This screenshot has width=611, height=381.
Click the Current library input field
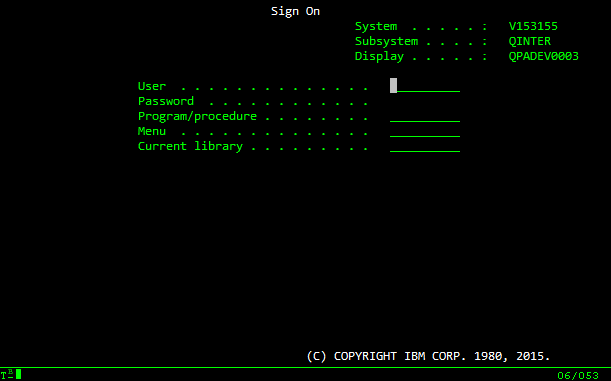(x=425, y=146)
